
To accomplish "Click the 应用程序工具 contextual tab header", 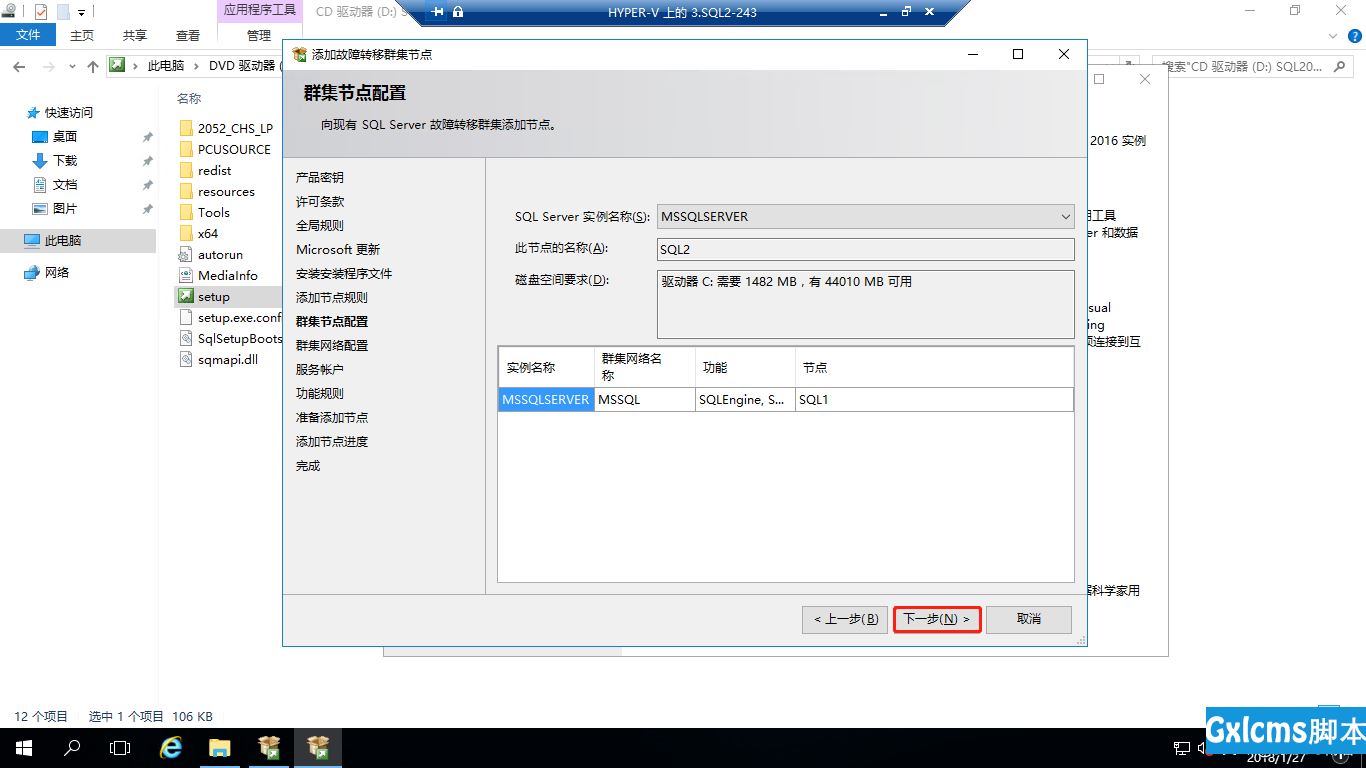I will click(x=260, y=10).
